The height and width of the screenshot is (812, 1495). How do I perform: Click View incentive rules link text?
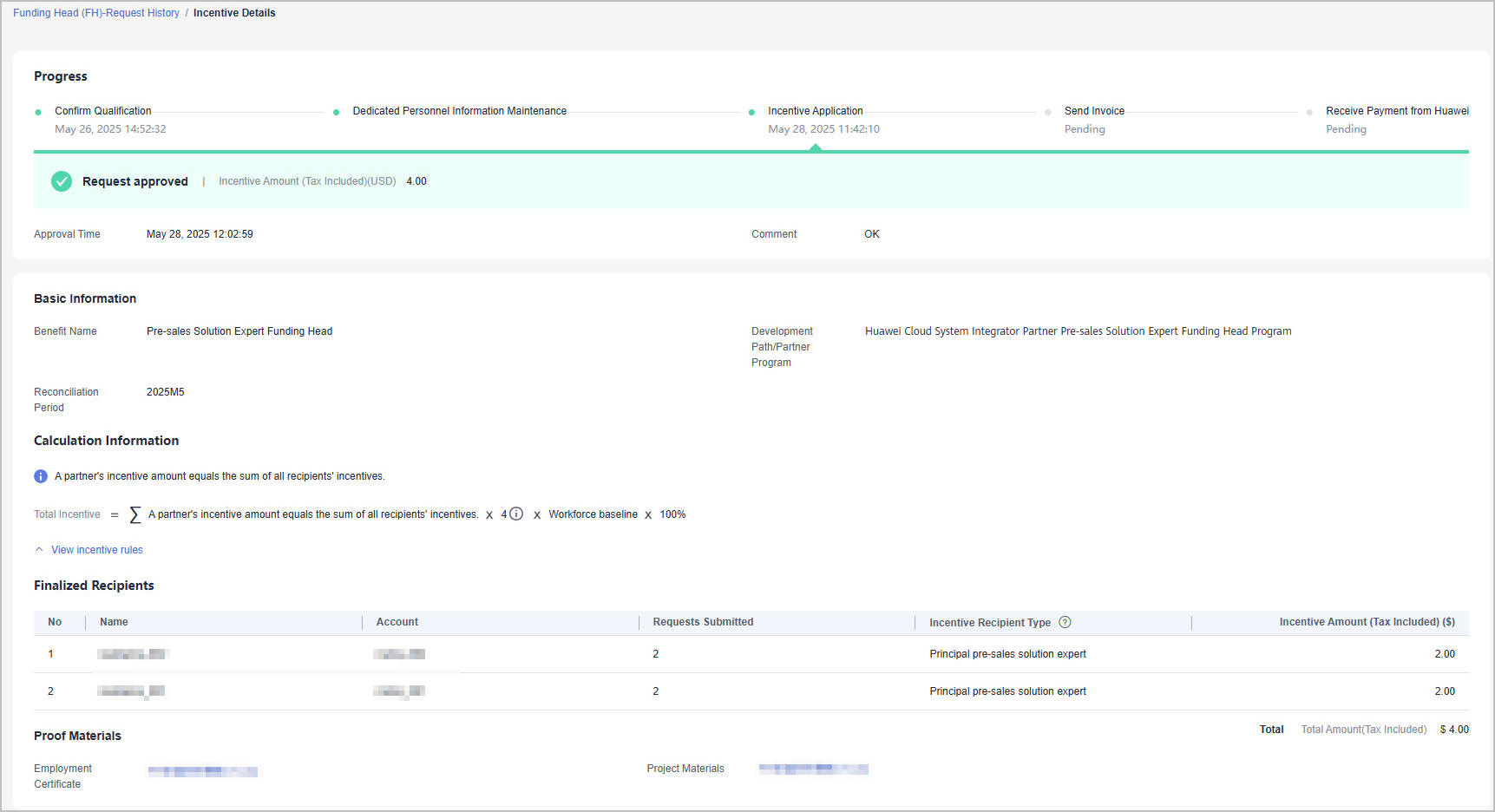pos(97,550)
